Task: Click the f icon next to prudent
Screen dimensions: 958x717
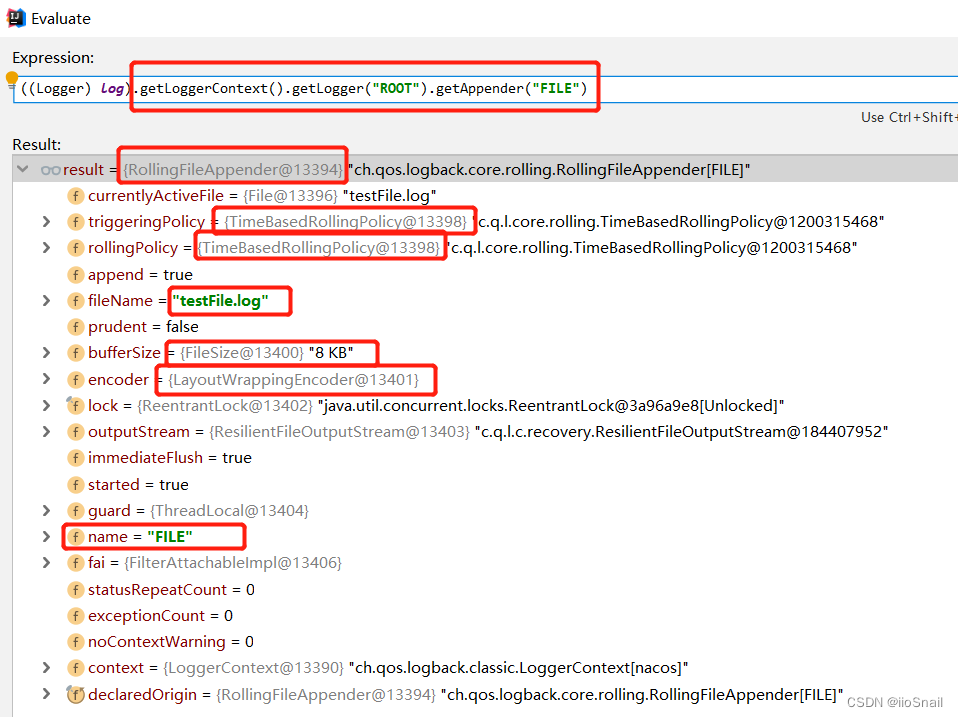Action: click(76, 326)
